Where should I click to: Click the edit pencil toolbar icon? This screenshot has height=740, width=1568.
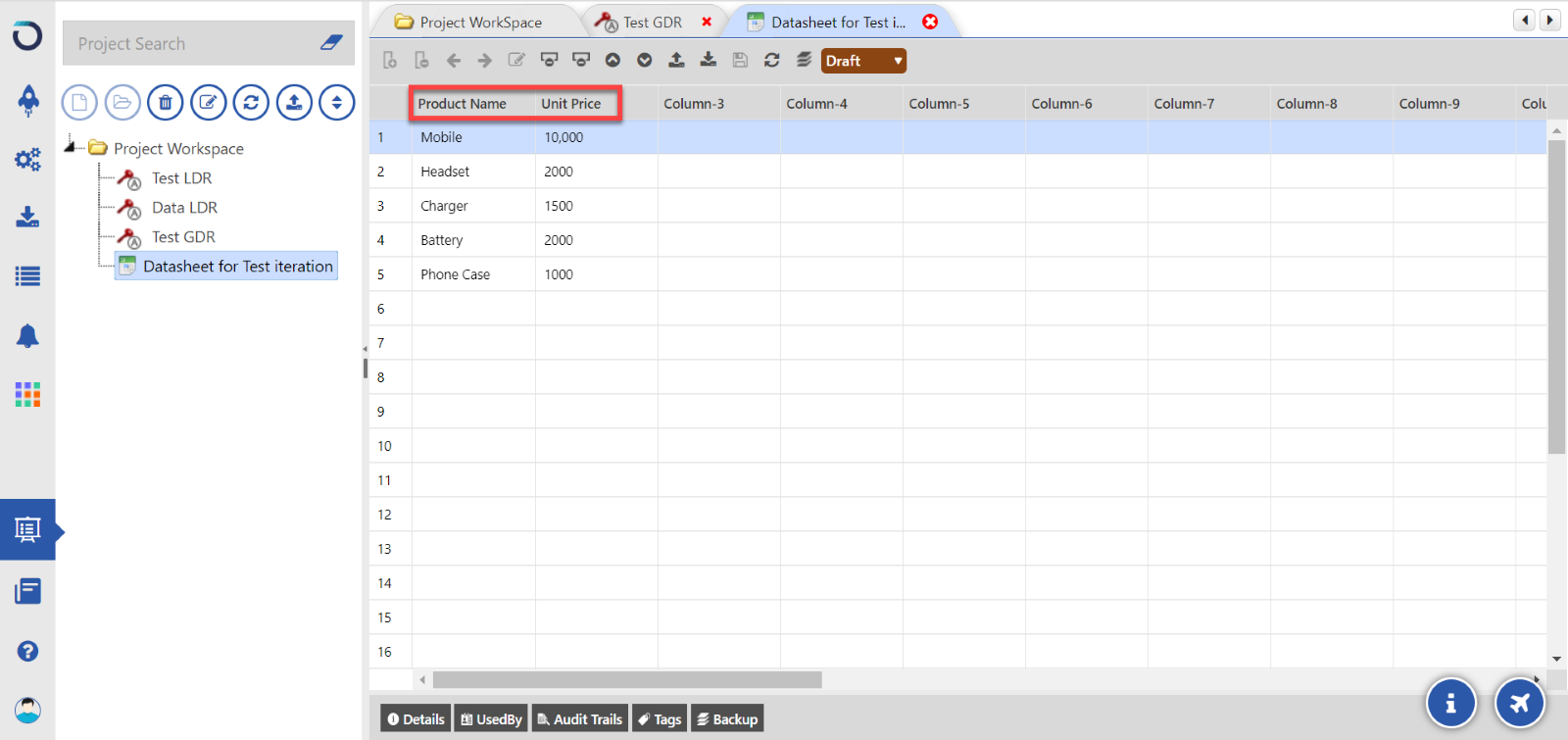point(516,61)
